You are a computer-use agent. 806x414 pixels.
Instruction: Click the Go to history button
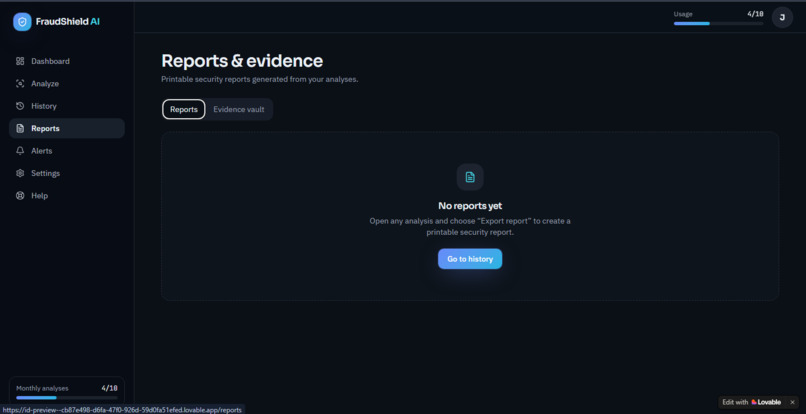(470, 259)
